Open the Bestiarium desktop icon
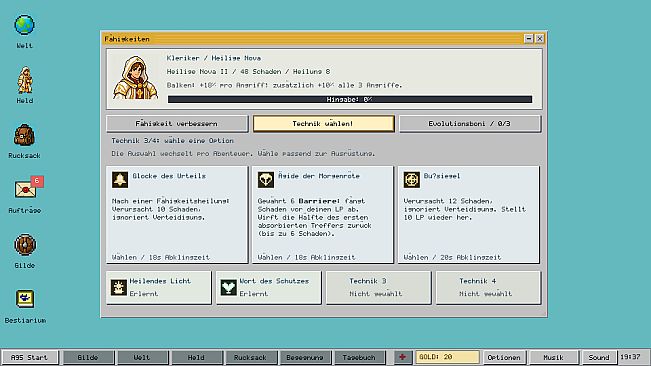Image resolution: width=651 pixels, height=366 pixels. [25, 299]
